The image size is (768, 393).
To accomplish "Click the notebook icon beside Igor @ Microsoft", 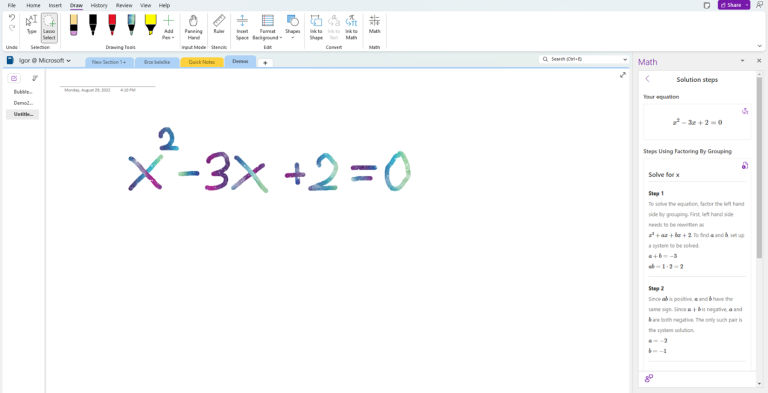I will point(11,60).
